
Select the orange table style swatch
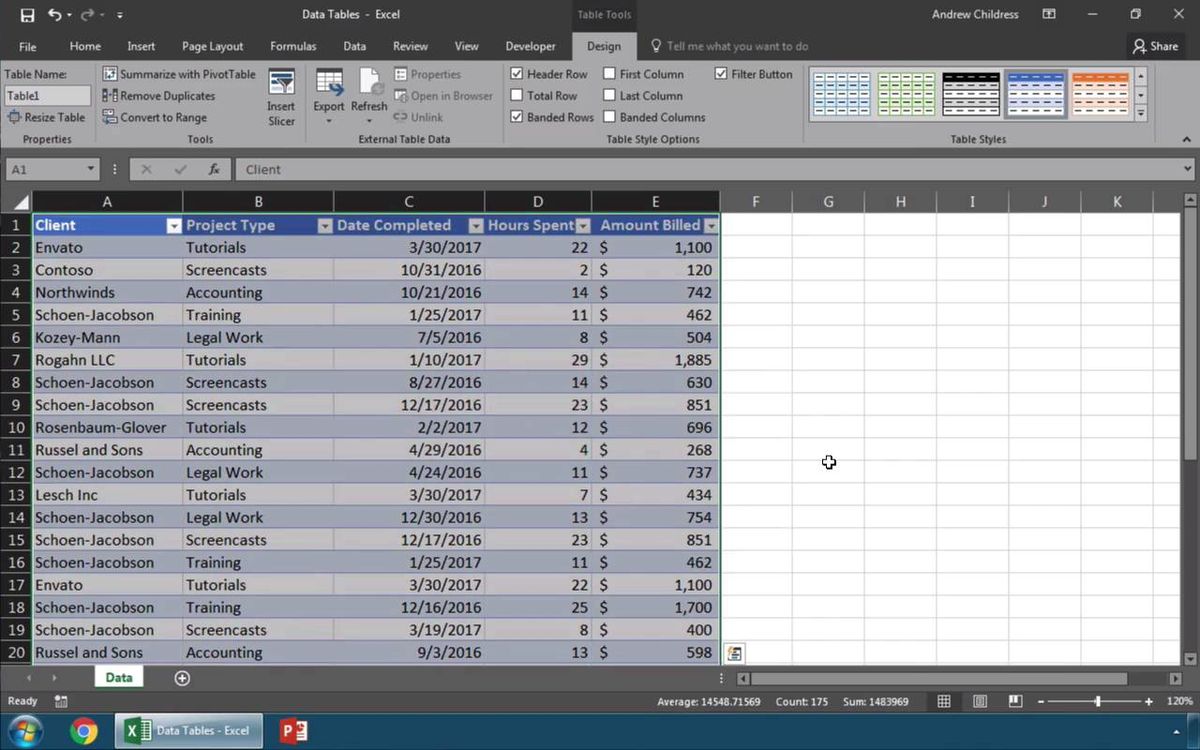point(1099,95)
